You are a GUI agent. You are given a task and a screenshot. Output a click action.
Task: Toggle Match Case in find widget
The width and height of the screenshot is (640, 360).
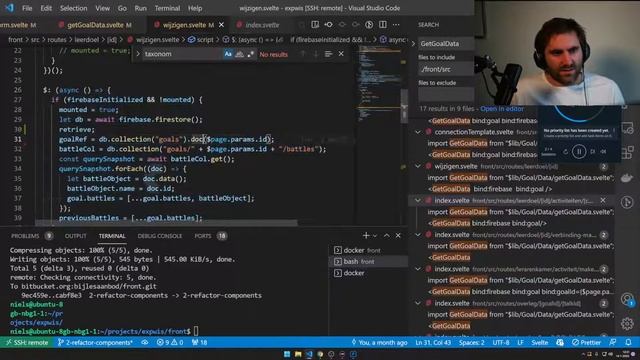pyautogui.click(x=228, y=54)
